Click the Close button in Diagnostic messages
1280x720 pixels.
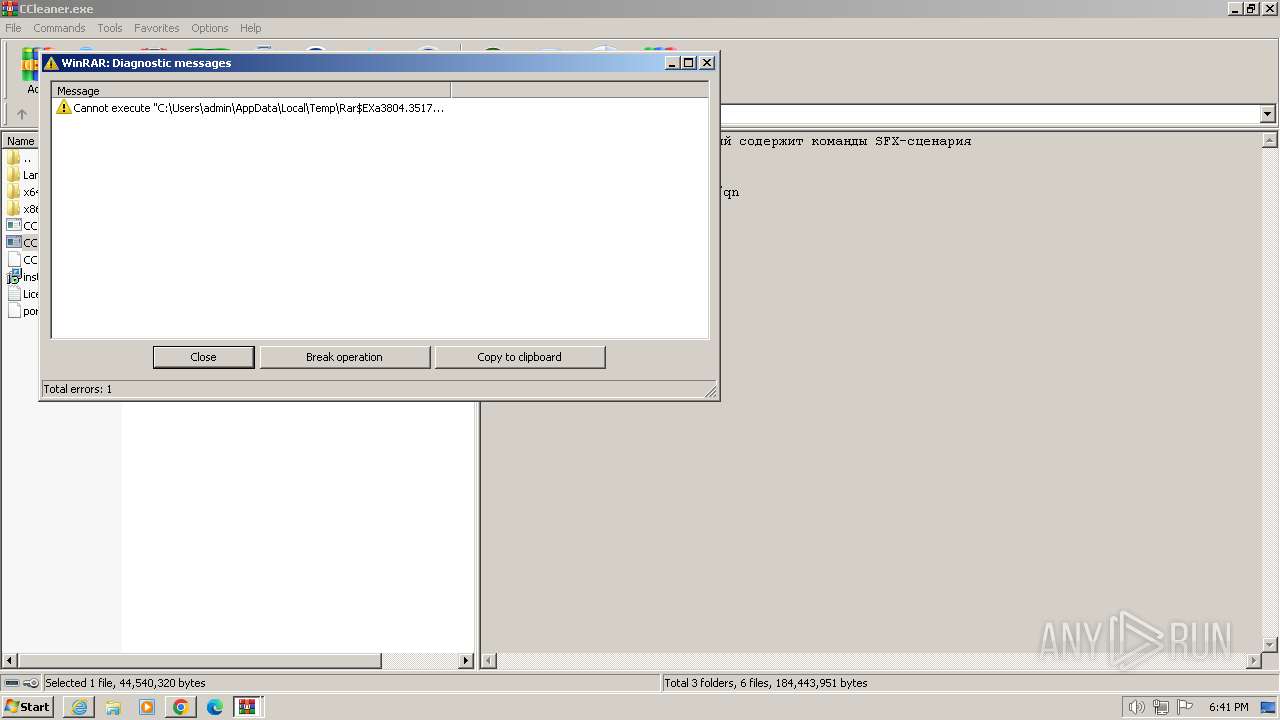203,357
